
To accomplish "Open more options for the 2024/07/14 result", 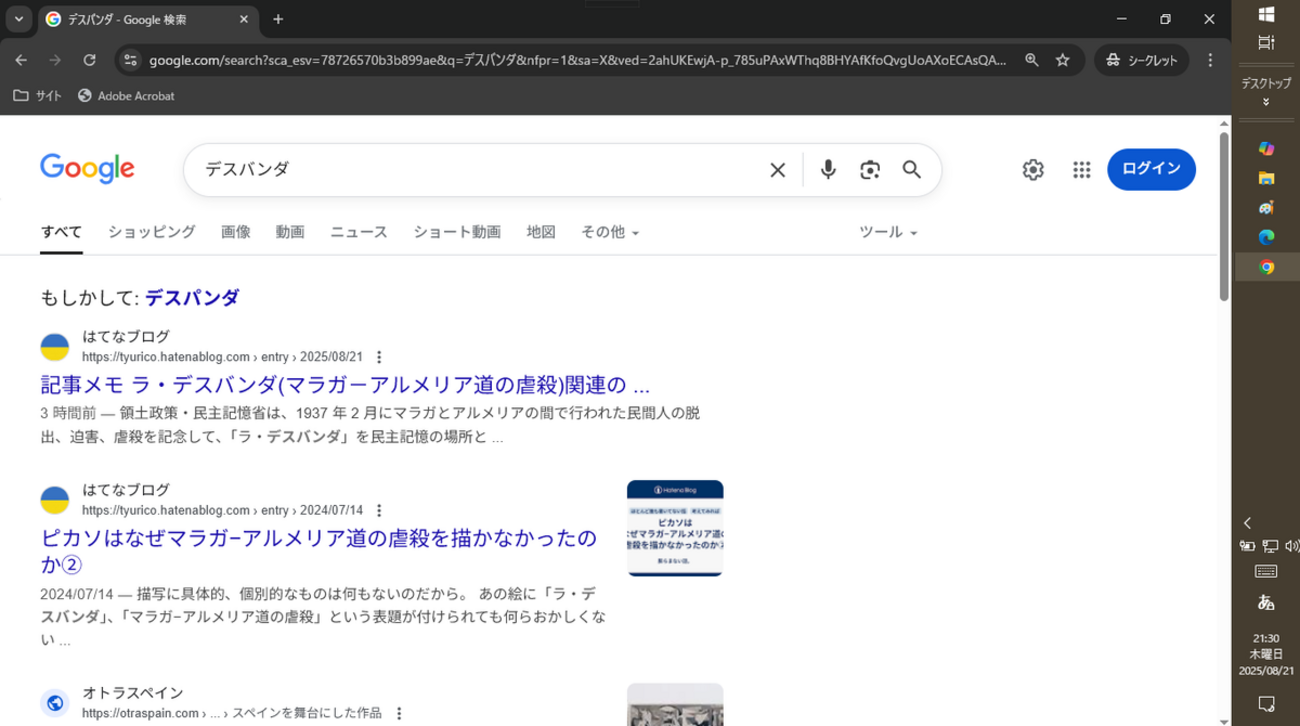I will click(379, 510).
